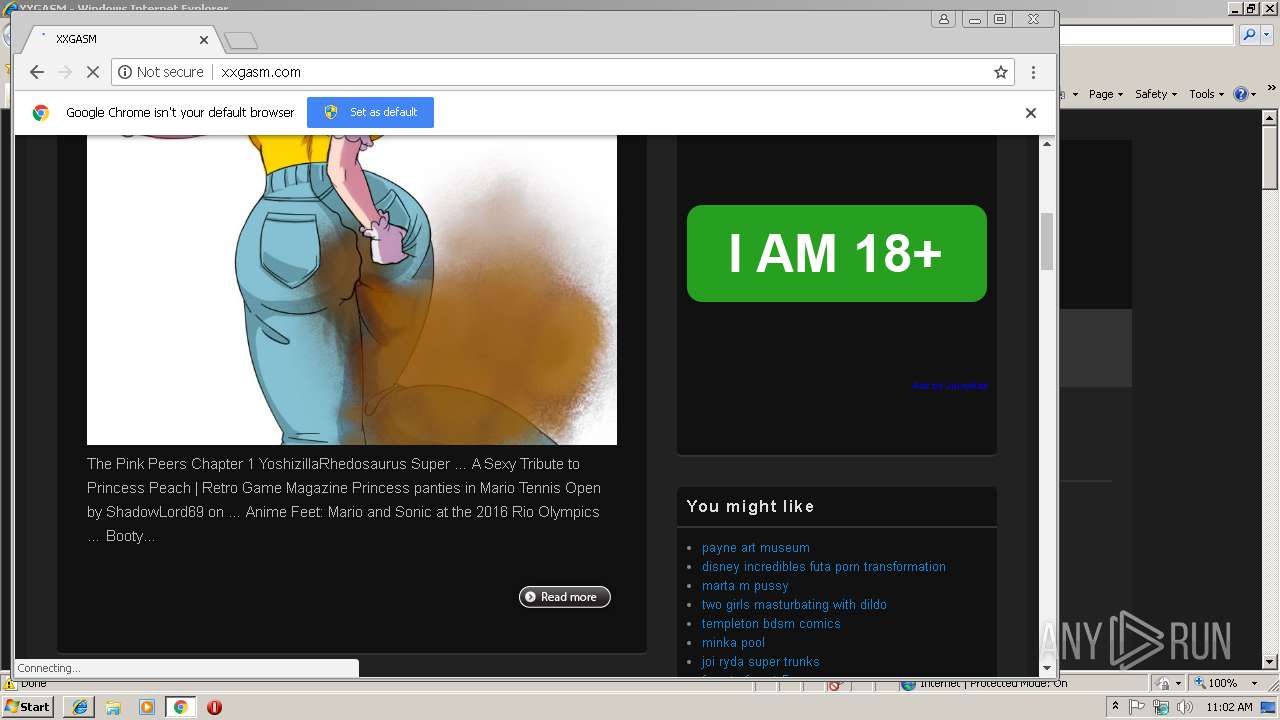This screenshot has height=720, width=1280.
Task: Open a new Chrome tab
Action: coord(241,41)
